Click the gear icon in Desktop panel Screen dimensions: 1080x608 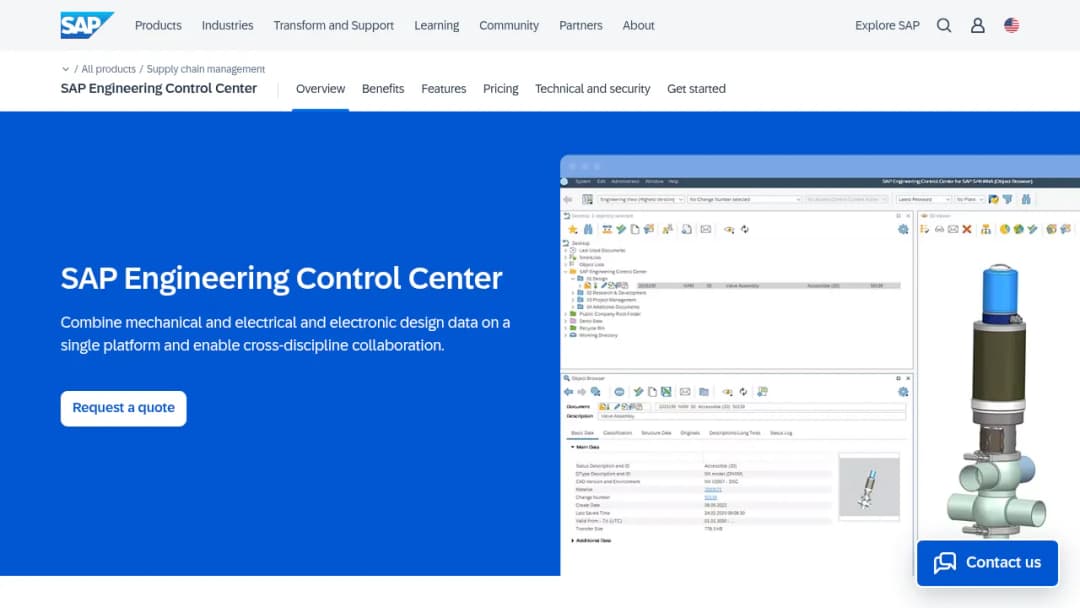pyautogui.click(x=903, y=229)
